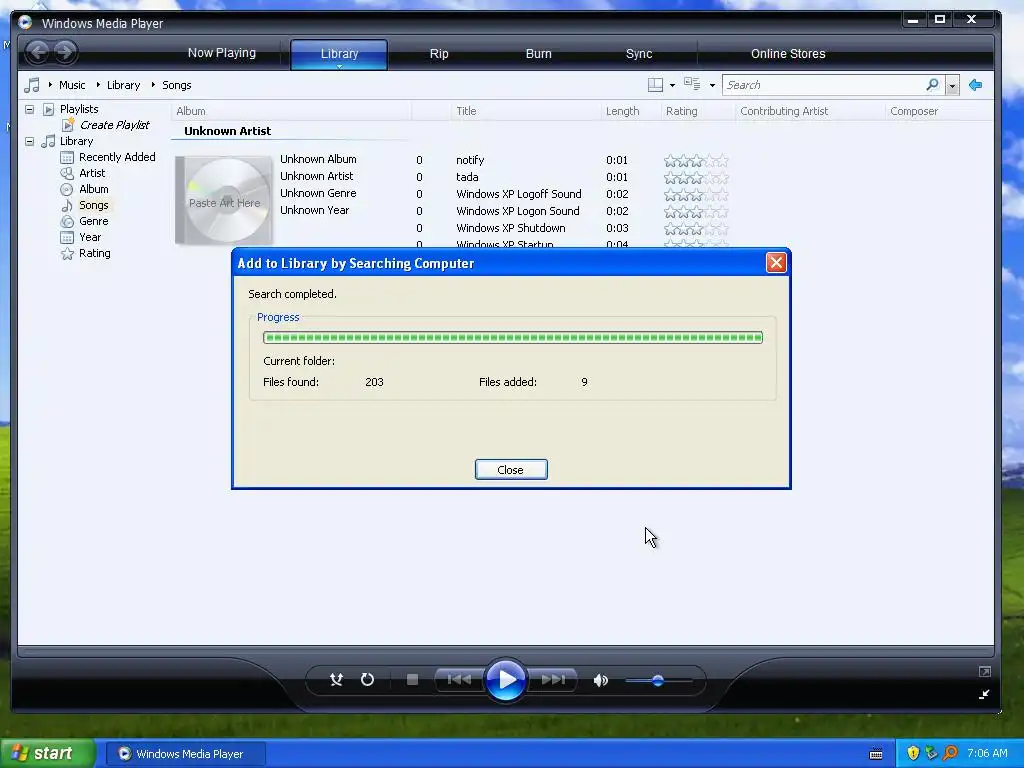Viewport: 1024px width, 768px height.
Task: Select Create Playlist in sidebar
Action: [x=114, y=125]
